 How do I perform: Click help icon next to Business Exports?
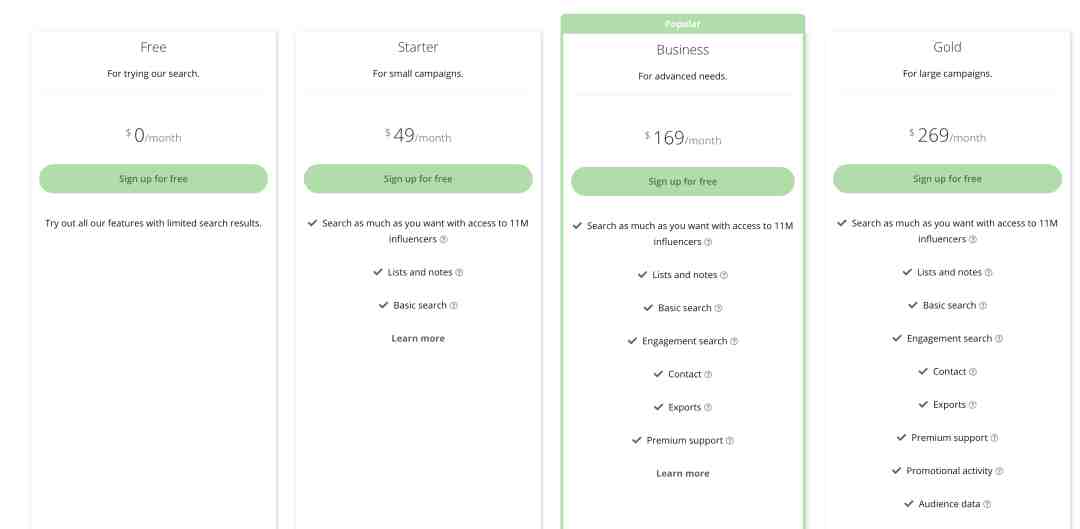[x=708, y=408]
